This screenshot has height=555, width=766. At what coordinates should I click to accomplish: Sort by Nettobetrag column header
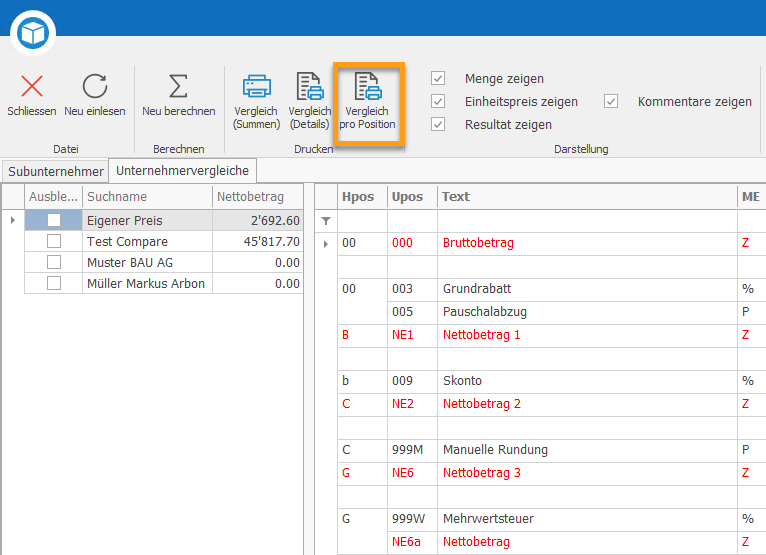tap(257, 197)
